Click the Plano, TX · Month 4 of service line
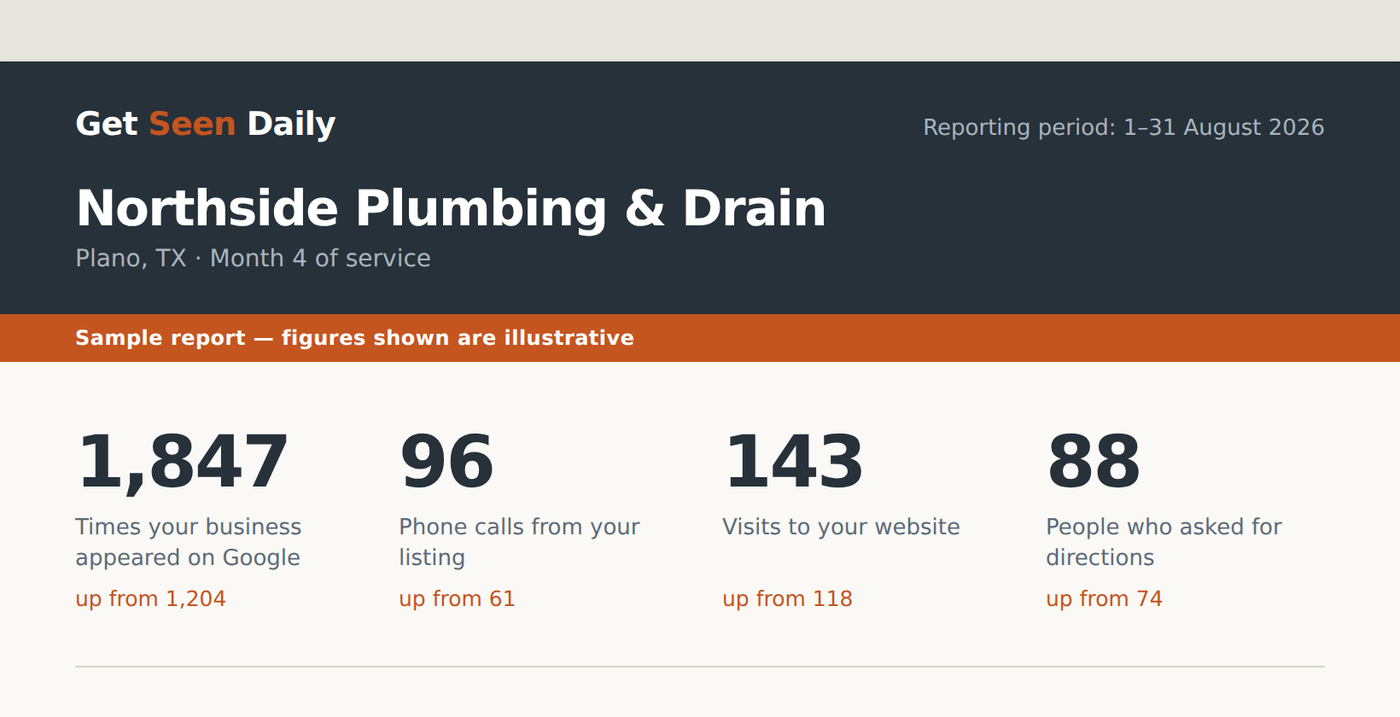This screenshot has height=717, width=1400. [x=253, y=258]
